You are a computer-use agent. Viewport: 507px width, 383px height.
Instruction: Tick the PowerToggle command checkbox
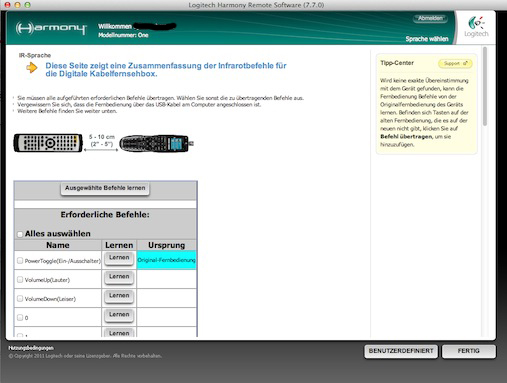click(20, 260)
